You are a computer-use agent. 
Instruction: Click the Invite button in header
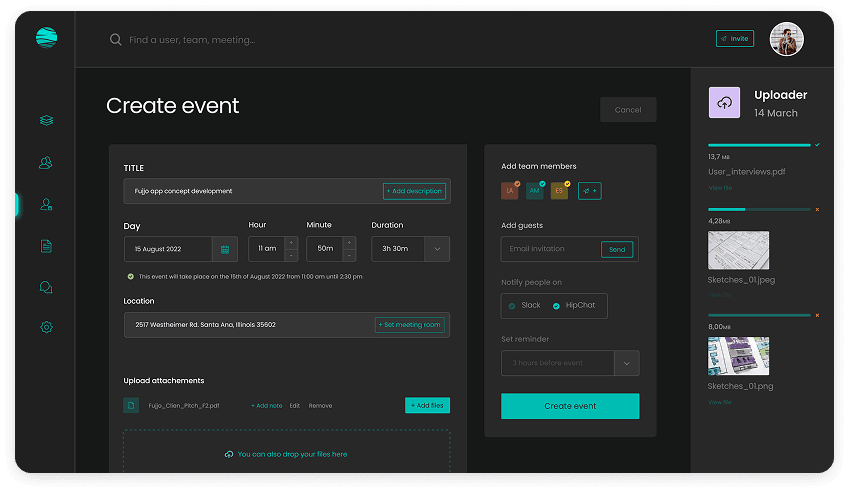coord(735,39)
